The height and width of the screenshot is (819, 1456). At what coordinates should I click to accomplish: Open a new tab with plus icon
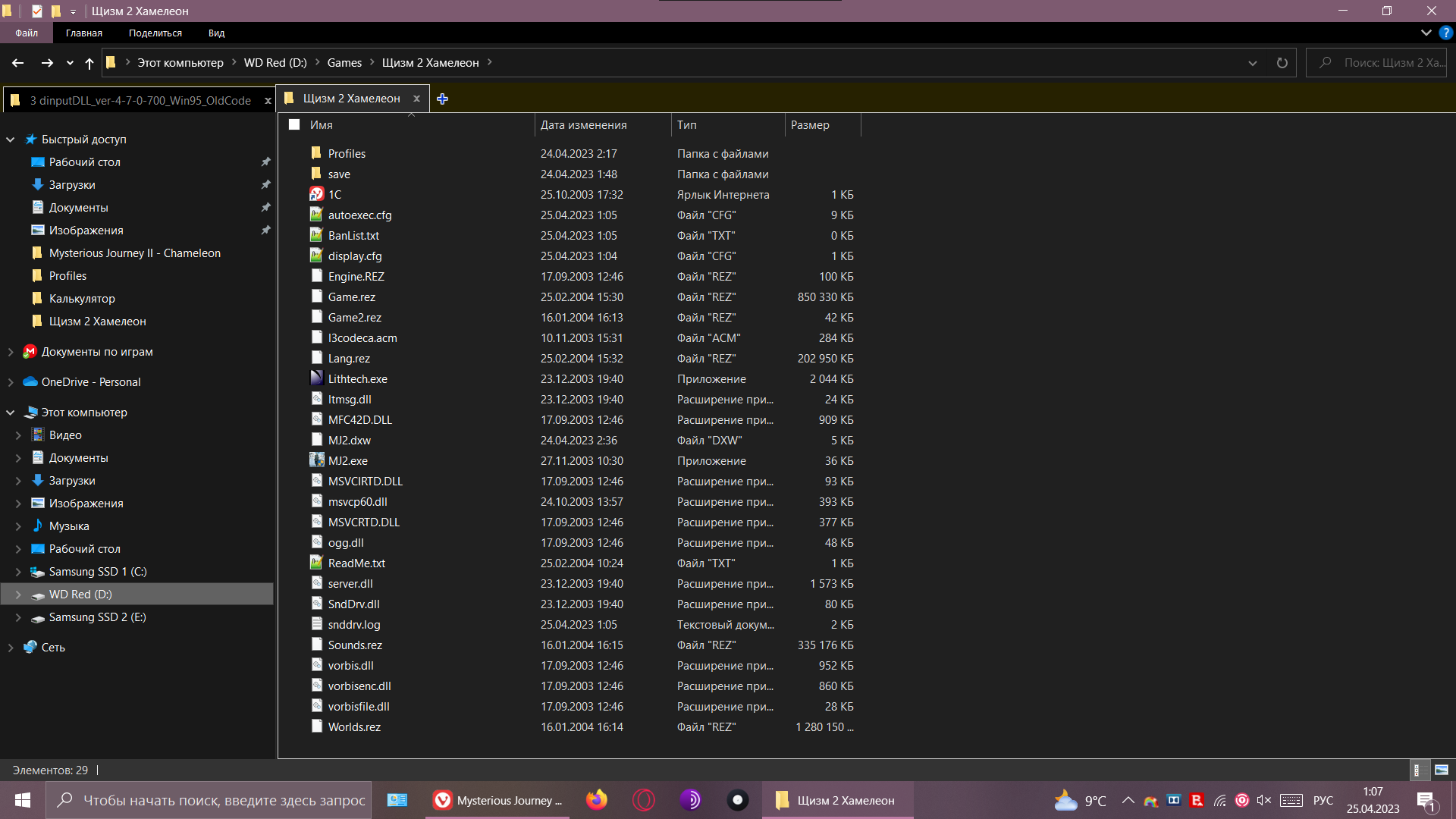[443, 99]
